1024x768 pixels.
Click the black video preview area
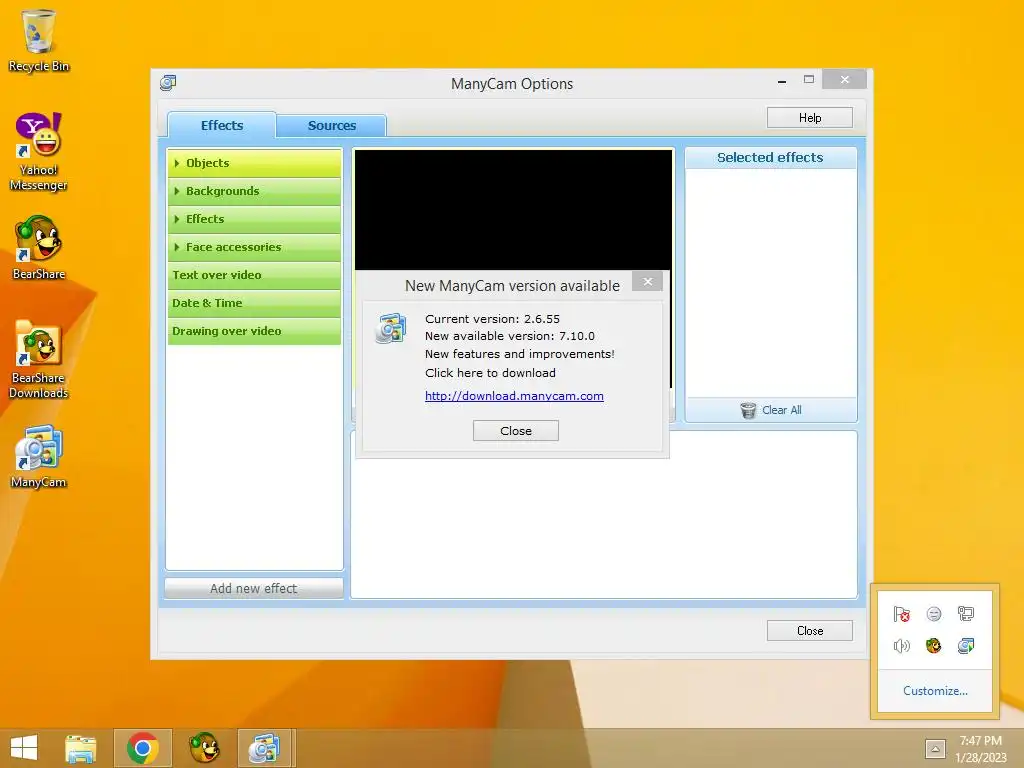pos(513,210)
